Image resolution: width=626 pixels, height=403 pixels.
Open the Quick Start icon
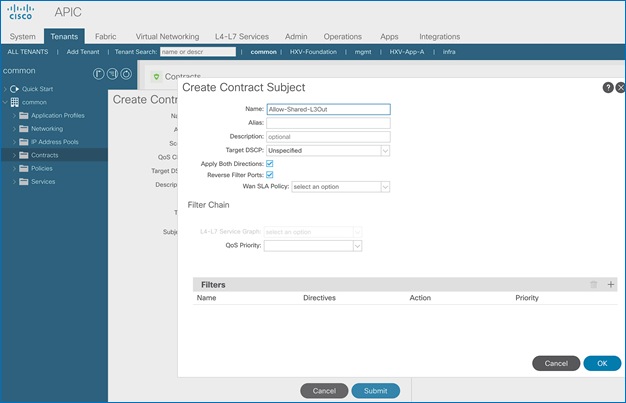tap(14, 89)
